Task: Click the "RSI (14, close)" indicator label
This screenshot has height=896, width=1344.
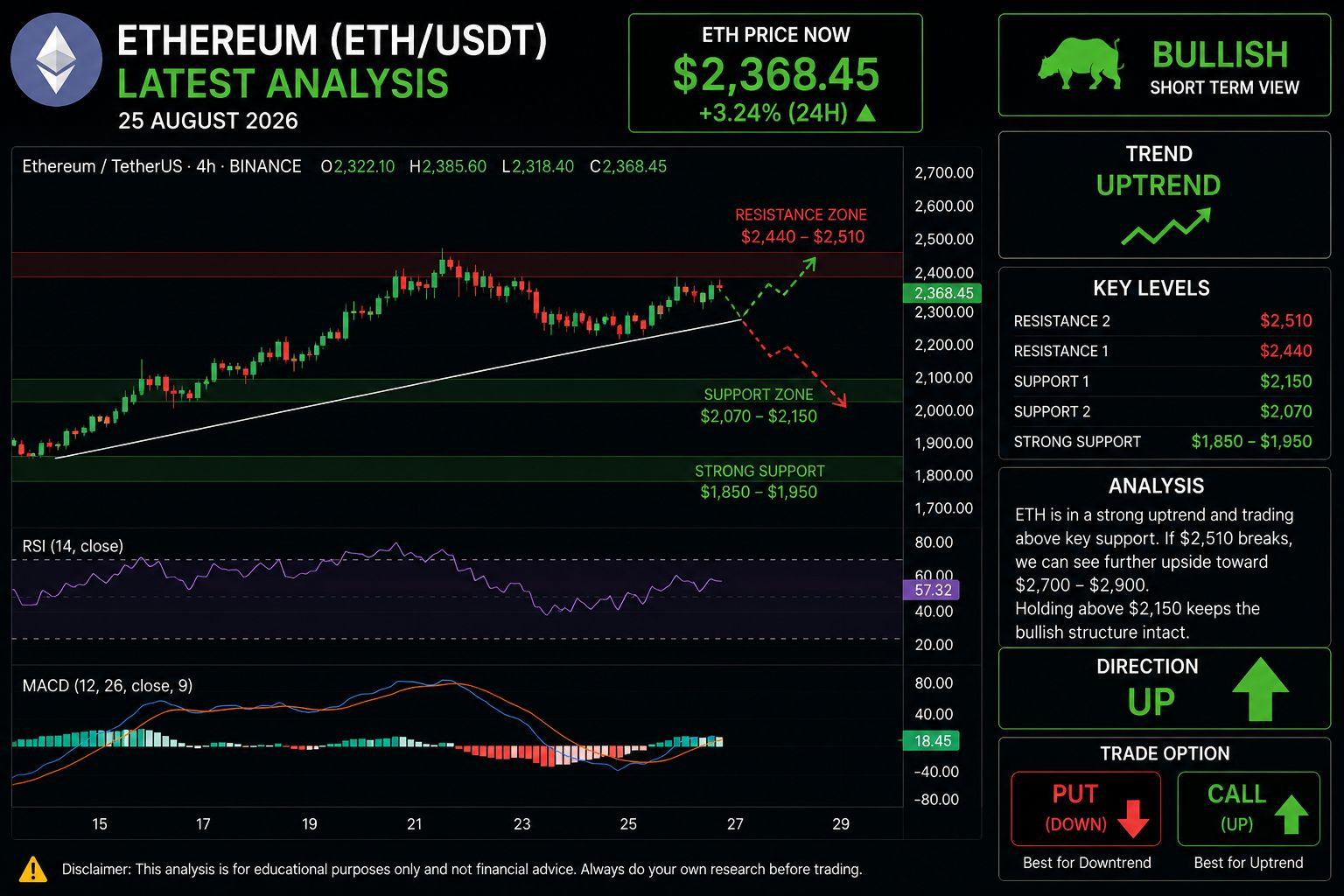Action: point(73,546)
